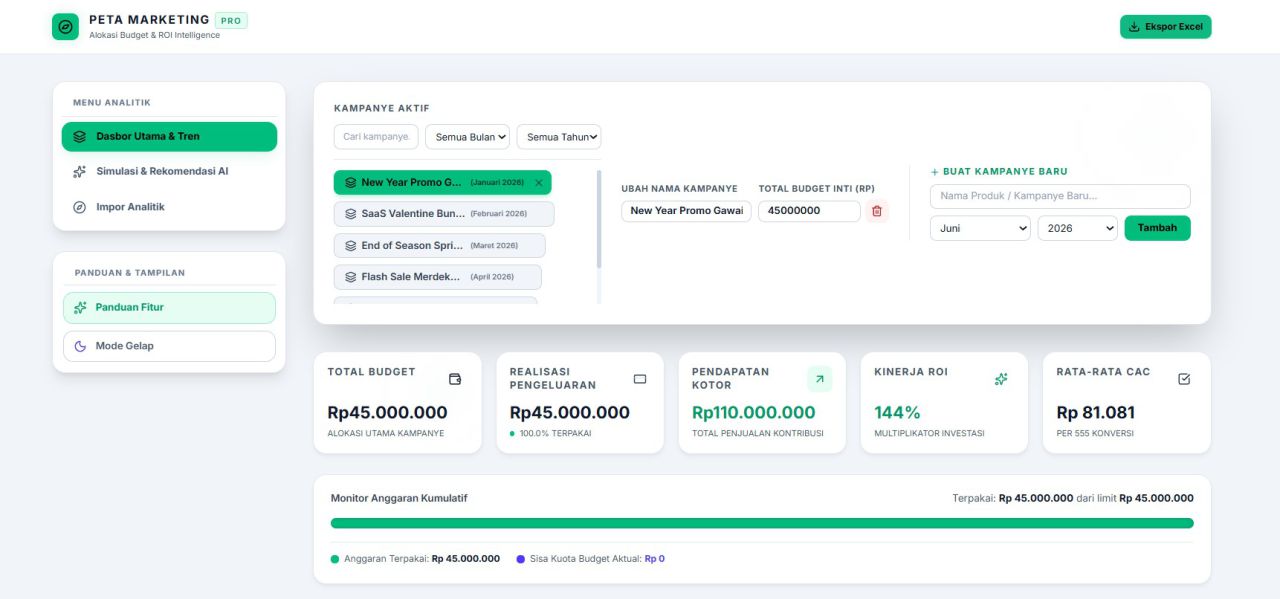Select End of Season Spri... campaign
1280x599 pixels.
point(440,246)
